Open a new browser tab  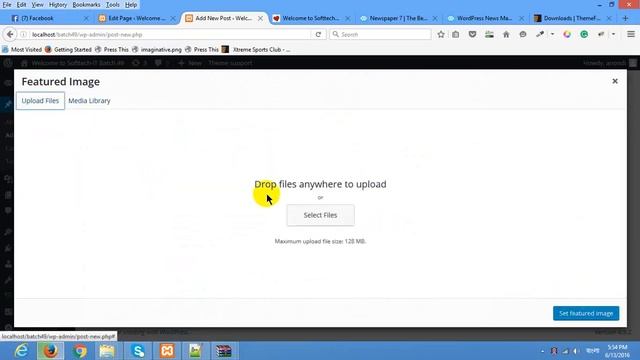(625, 18)
